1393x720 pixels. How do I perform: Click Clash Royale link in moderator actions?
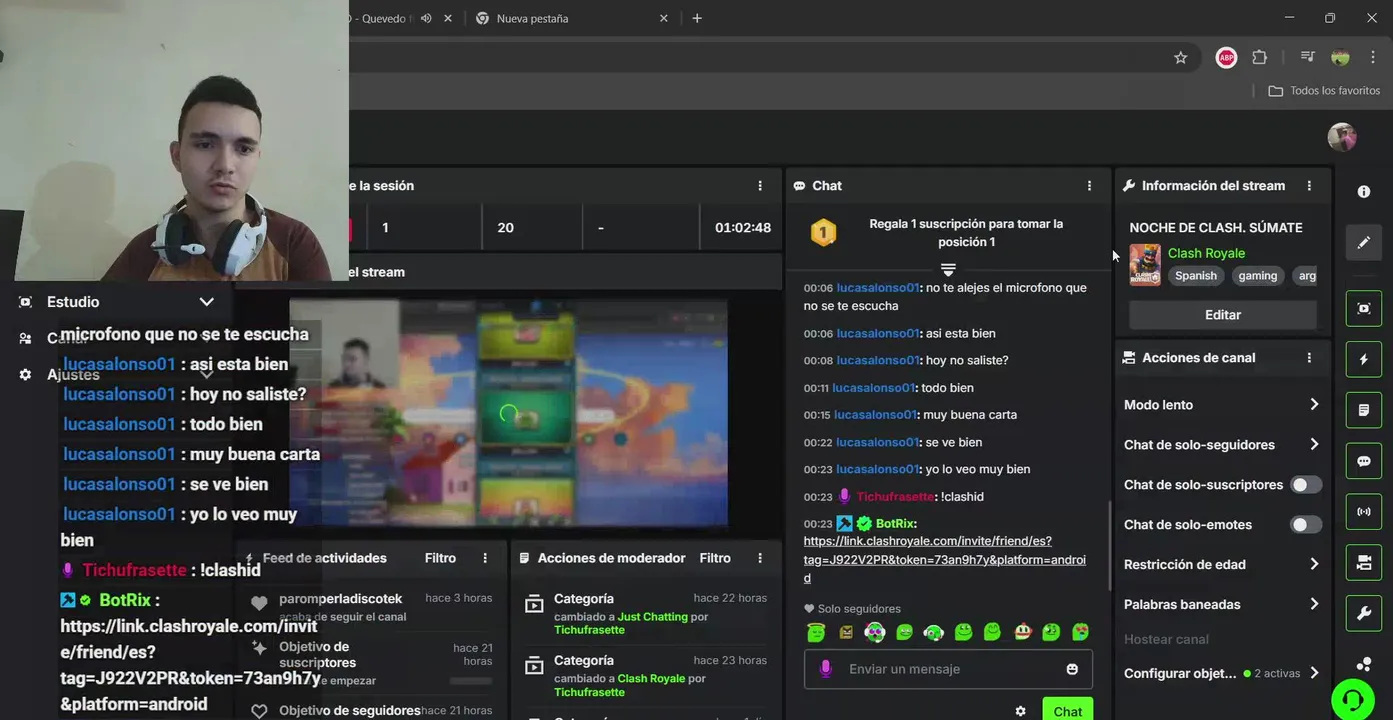[x=651, y=678]
